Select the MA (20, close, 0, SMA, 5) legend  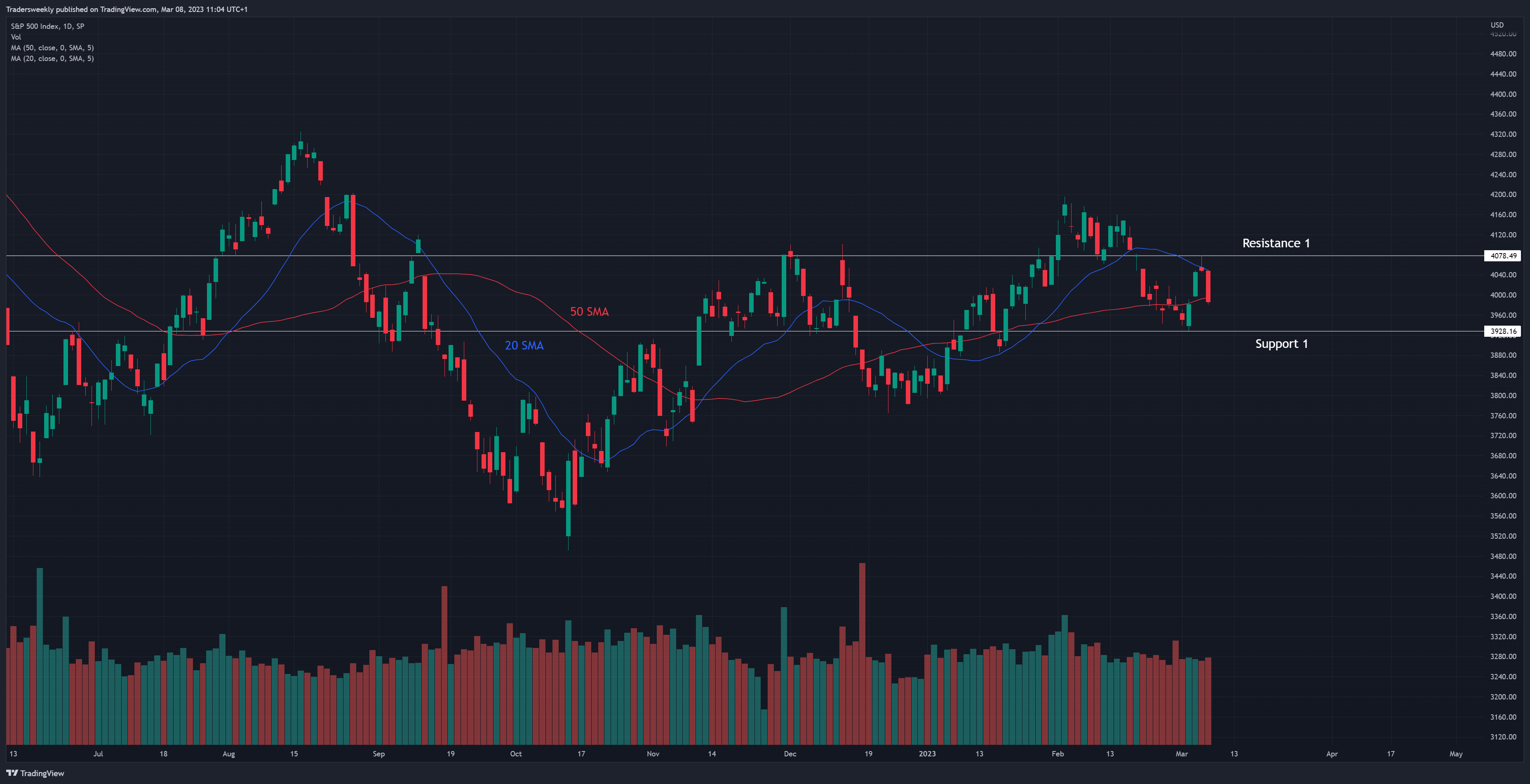pyautogui.click(x=52, y=58)
